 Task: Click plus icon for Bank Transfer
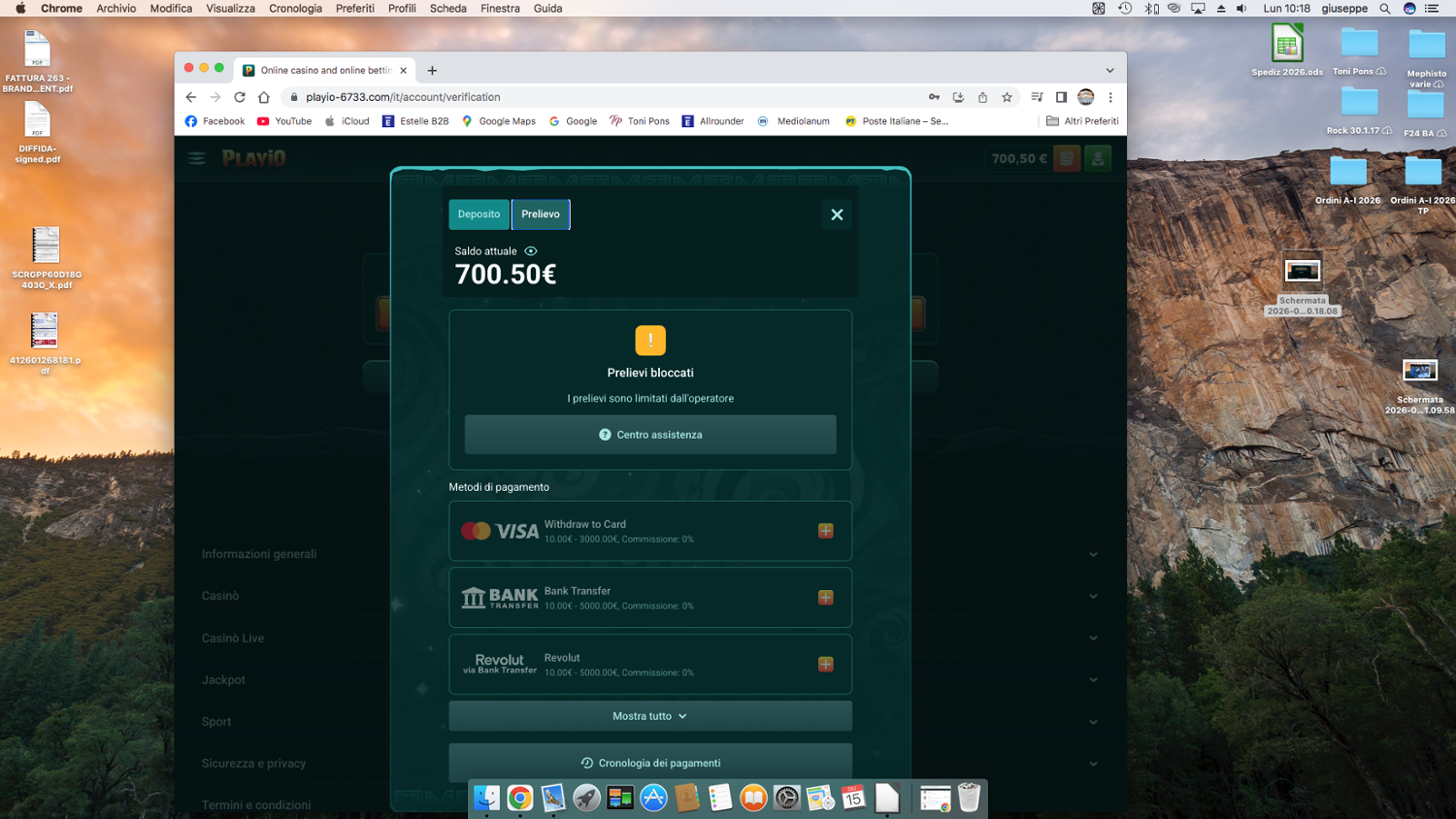tap(826, 598)
